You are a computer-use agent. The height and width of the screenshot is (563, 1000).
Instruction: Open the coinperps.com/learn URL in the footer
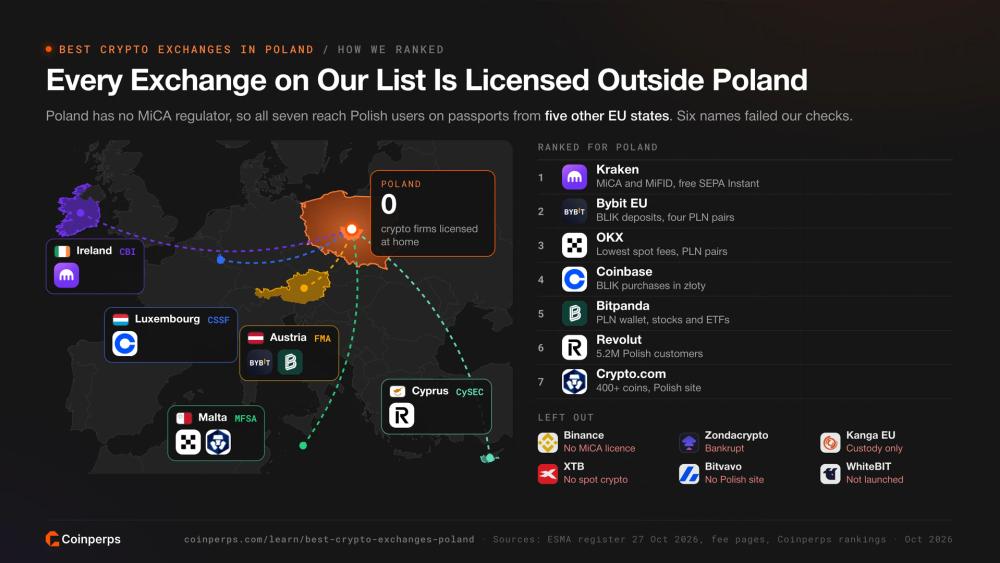pos(329,539)
